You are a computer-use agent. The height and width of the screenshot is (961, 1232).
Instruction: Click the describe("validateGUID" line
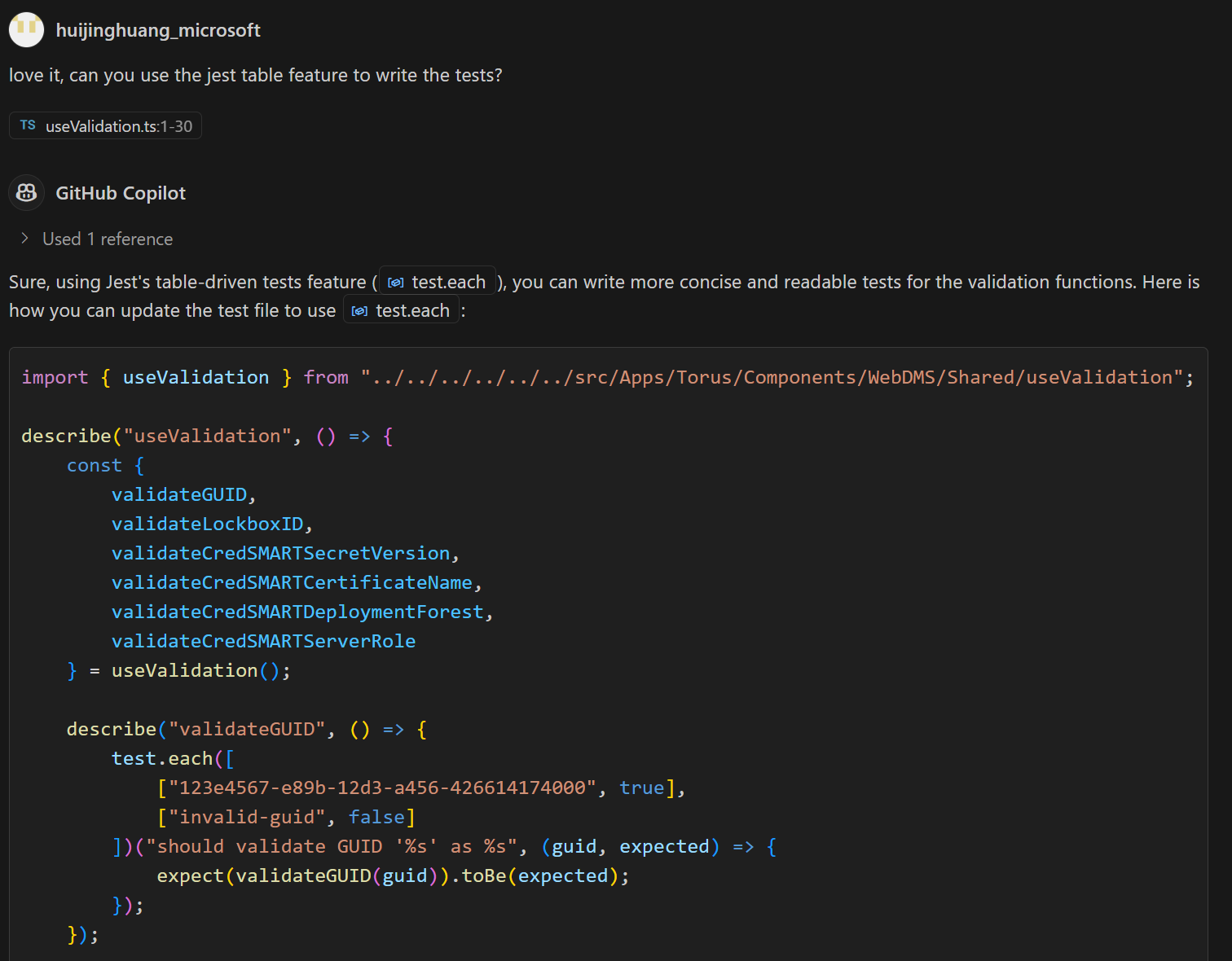pyautogui.click(x=247, y=729)
